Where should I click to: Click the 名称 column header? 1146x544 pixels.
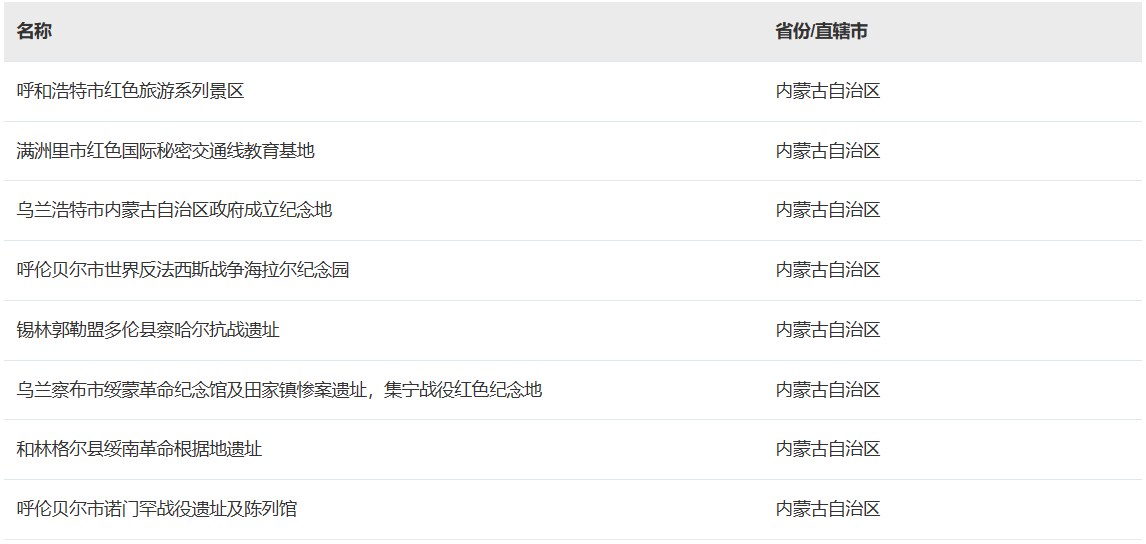tap(34, 31)
